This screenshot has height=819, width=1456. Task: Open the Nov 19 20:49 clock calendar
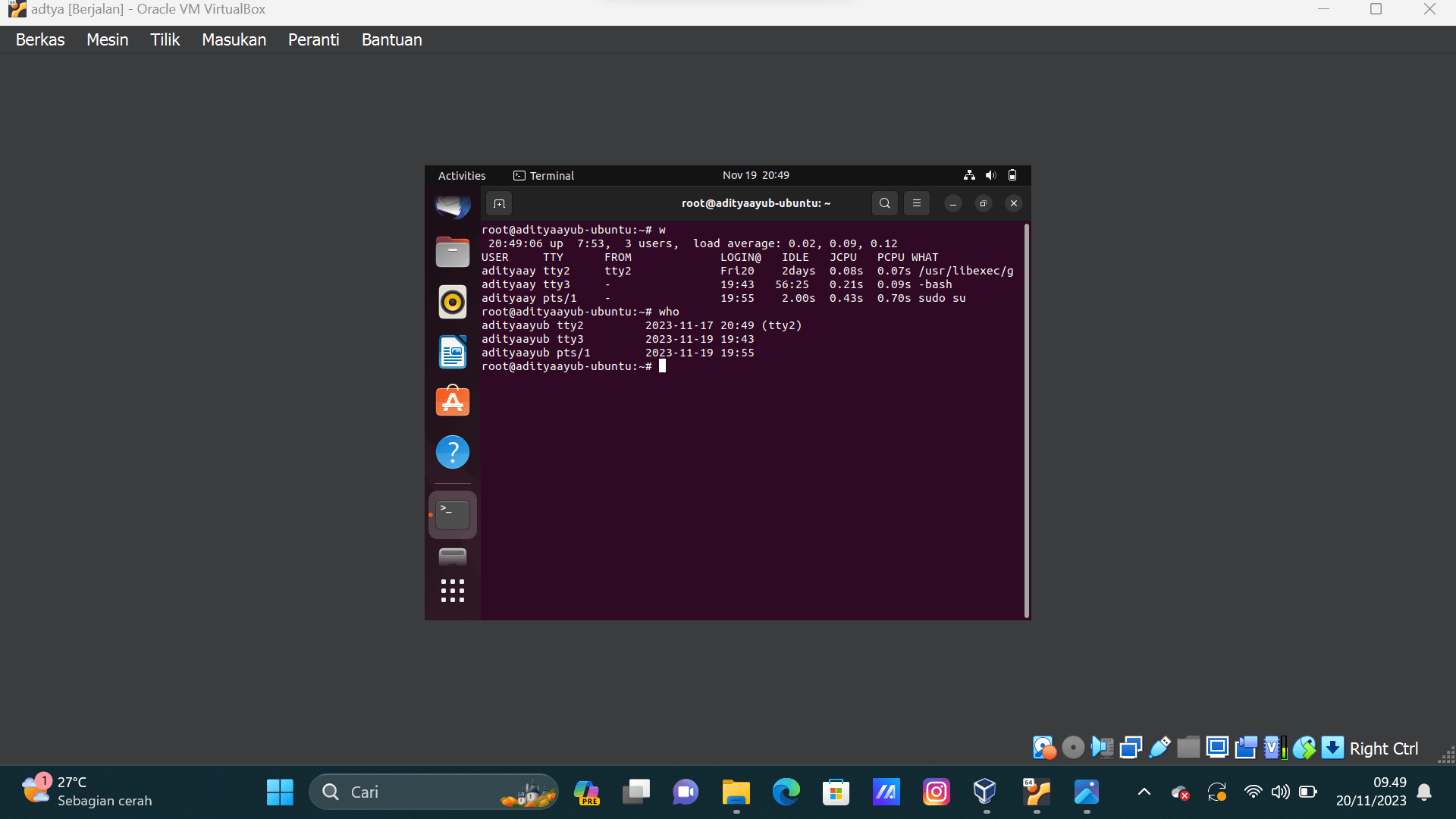coord(755,175)
